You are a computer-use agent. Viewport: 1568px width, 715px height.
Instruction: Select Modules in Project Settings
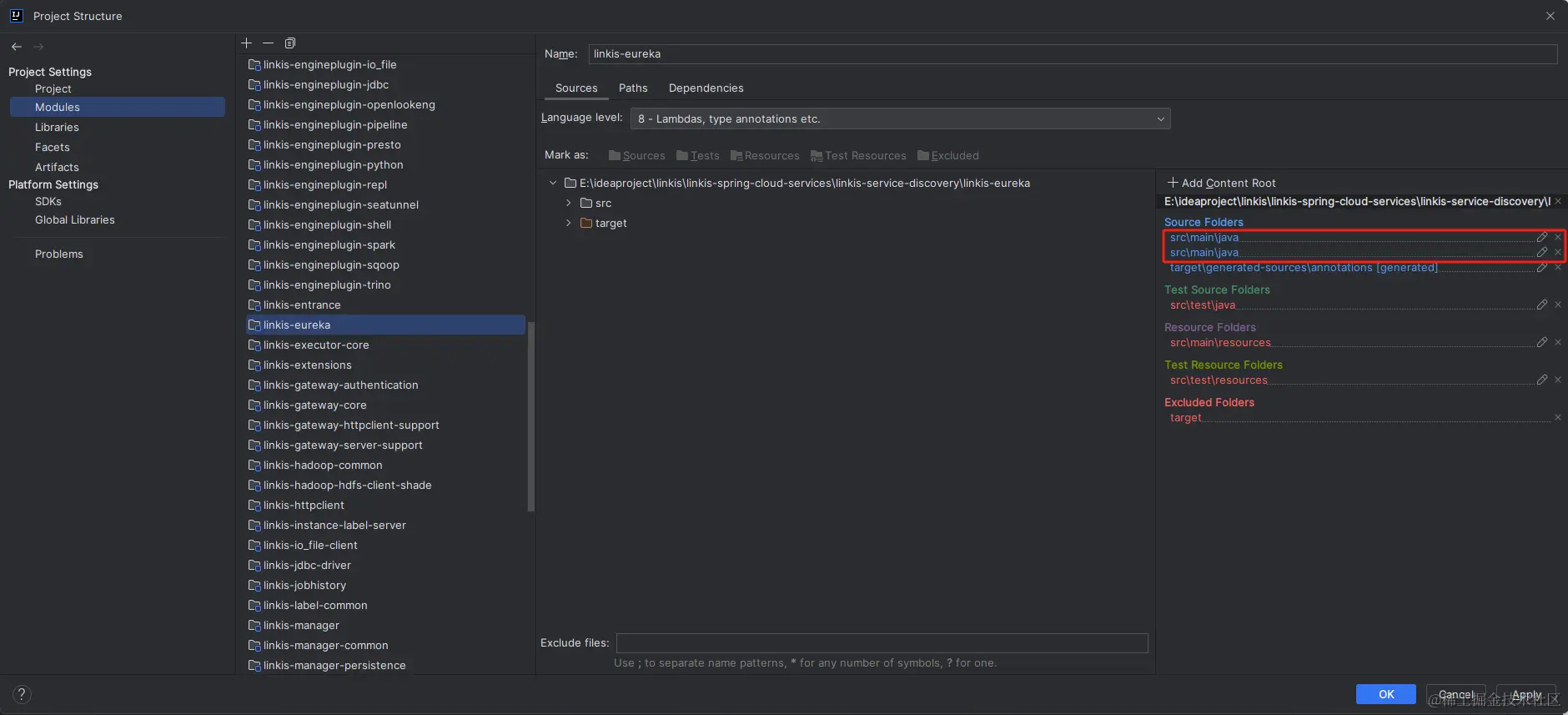tap(118, 107)
